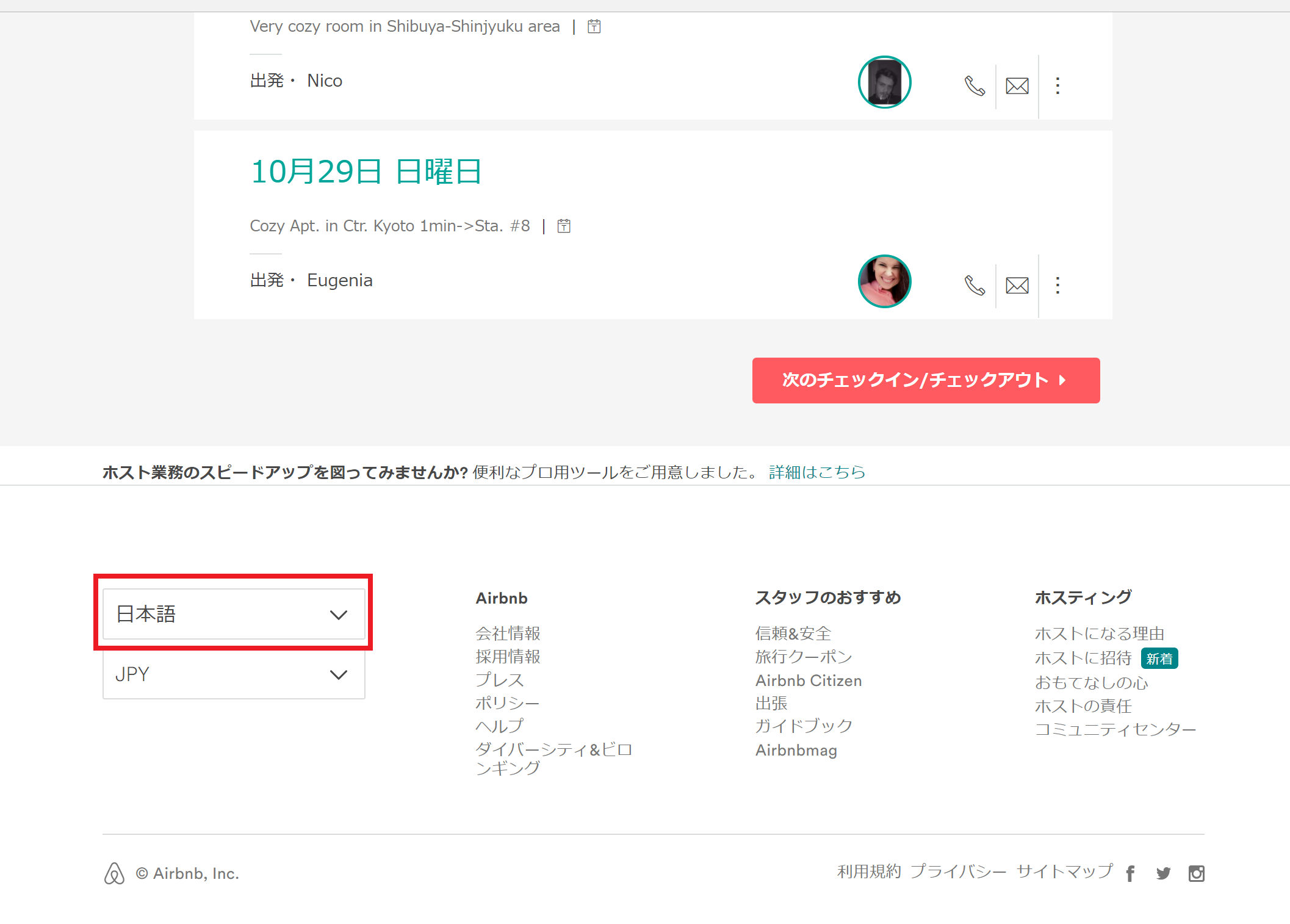Click the phone icon for Nico

(975, 86)
